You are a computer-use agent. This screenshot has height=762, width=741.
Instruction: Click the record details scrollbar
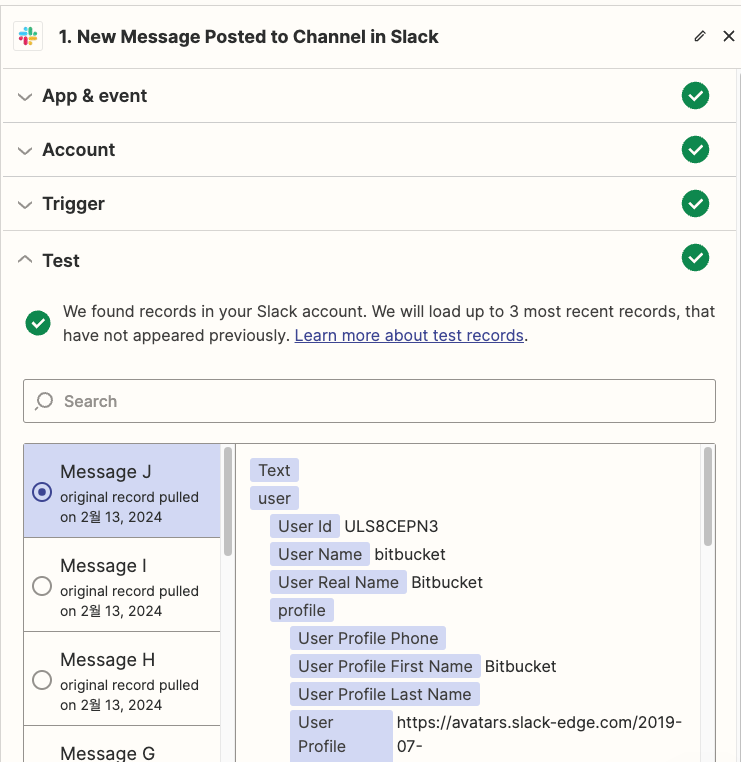click(707, 496)
